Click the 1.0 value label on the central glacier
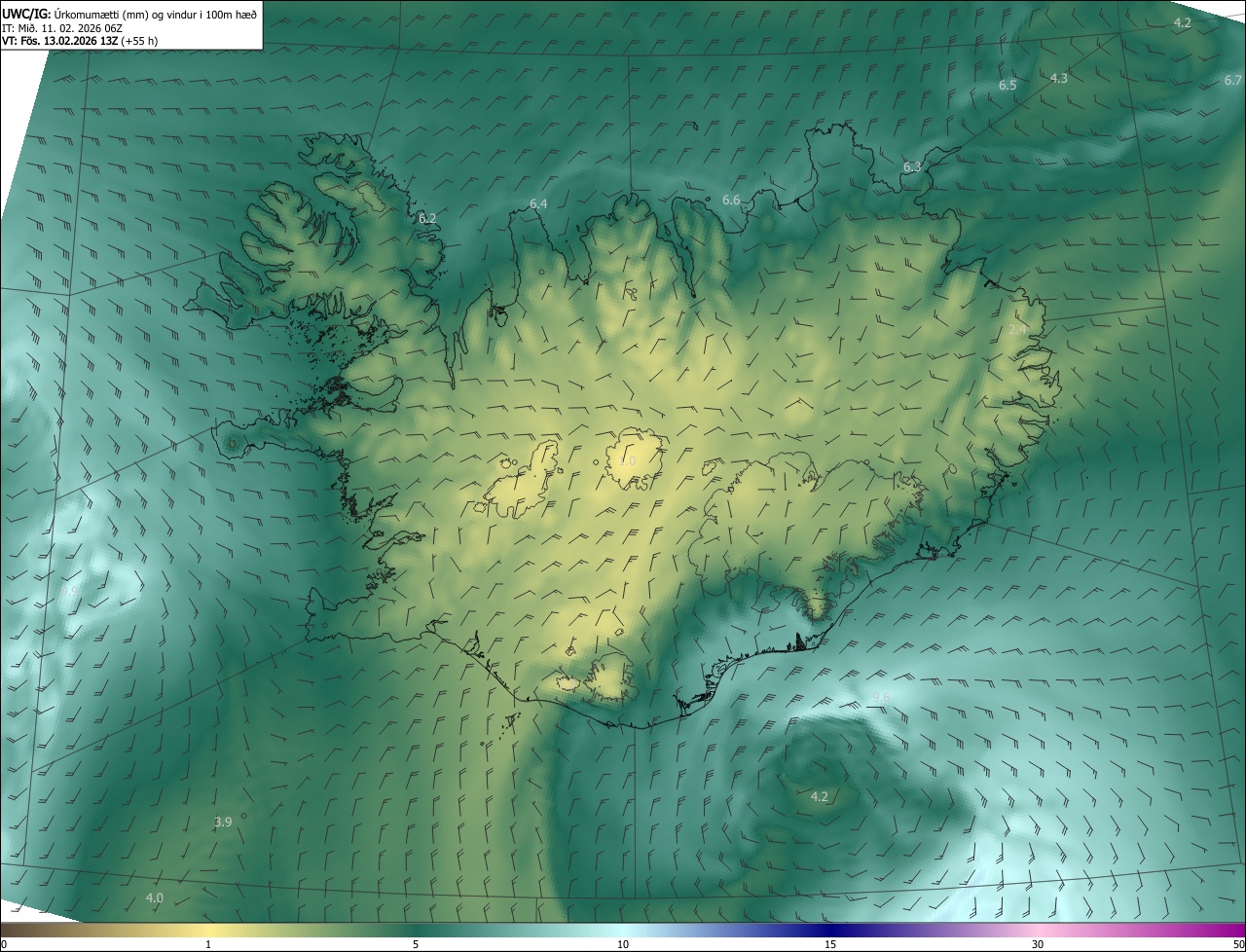This screenshot has width=1246, height=952. (x=627, y=460)
